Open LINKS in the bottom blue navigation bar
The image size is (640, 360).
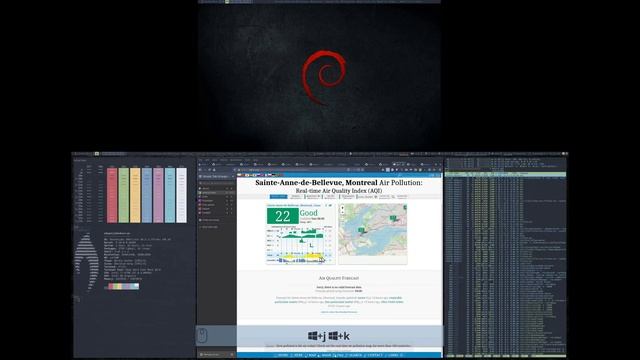click(x=393, y=355)
